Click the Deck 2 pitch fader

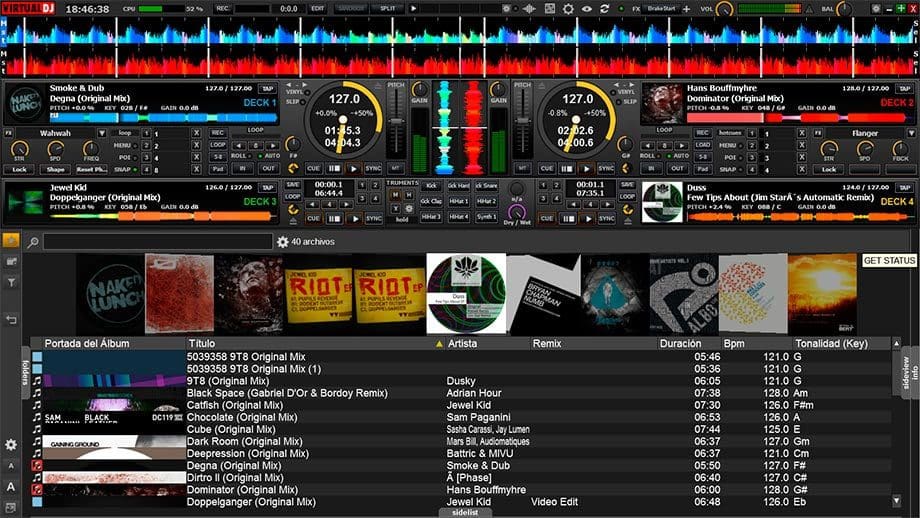[522, 122]
